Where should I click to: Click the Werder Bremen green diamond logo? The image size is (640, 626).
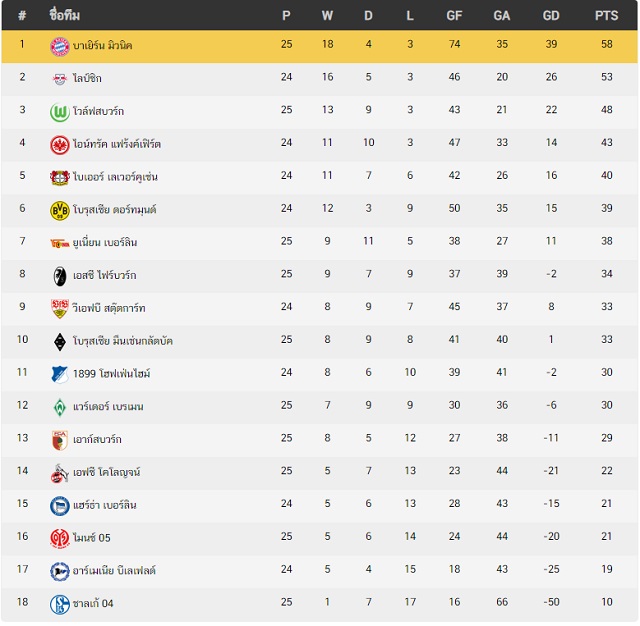click(60, 407)
